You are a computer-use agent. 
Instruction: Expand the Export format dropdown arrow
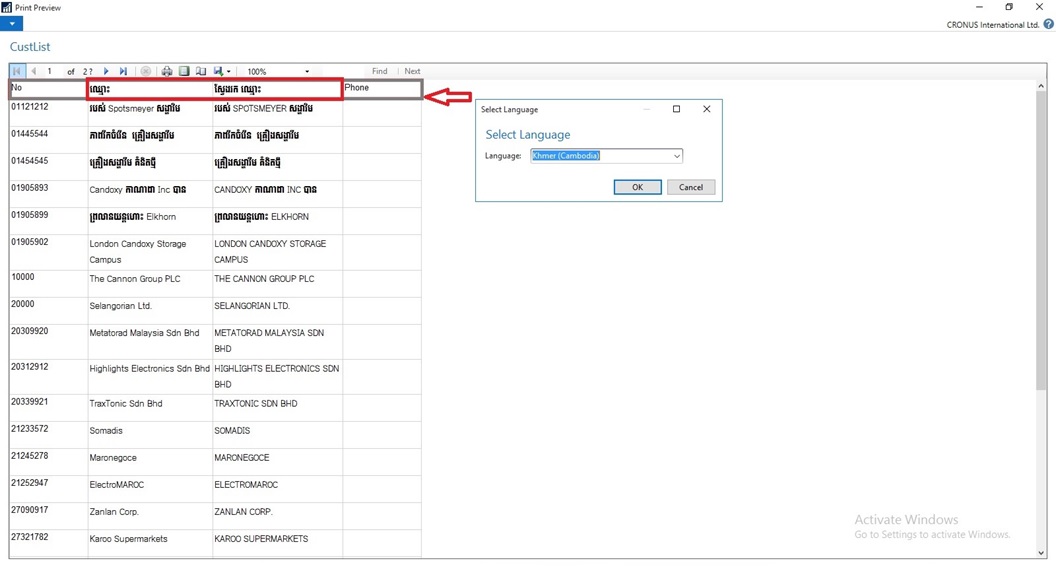(x=229, y=72)
